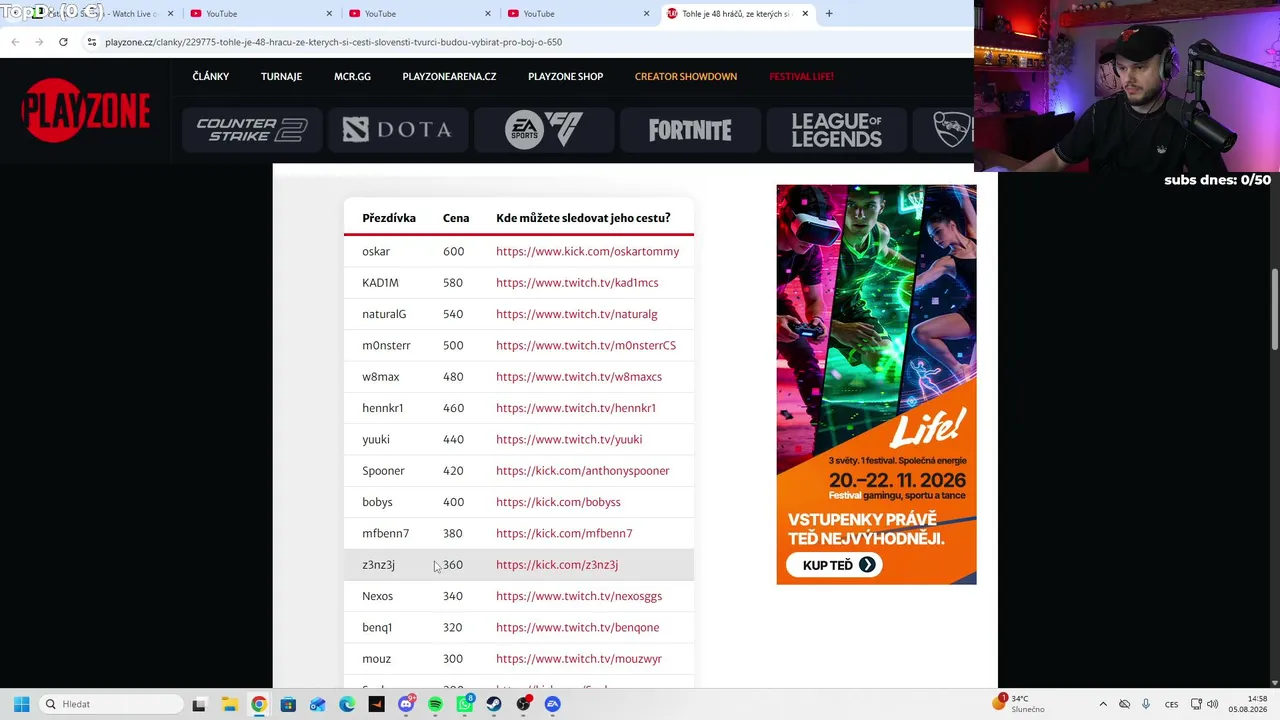Open Steam from the taskbar
Screen dimensions: 1280x720
(494, 704)
